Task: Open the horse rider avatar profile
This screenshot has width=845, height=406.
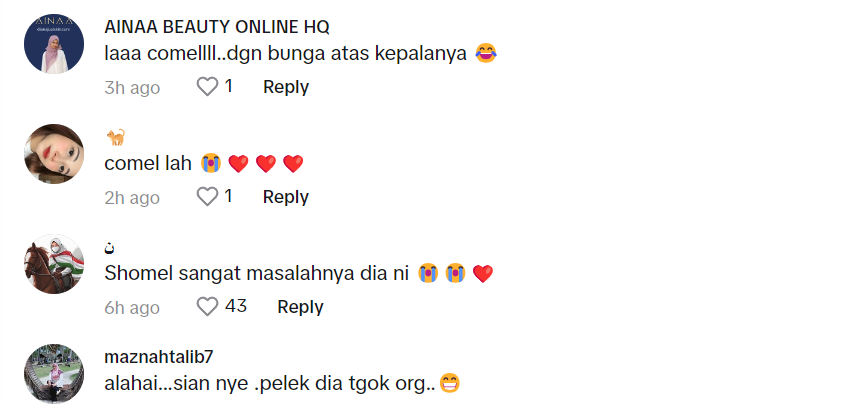Action: (x=54, y=264)
